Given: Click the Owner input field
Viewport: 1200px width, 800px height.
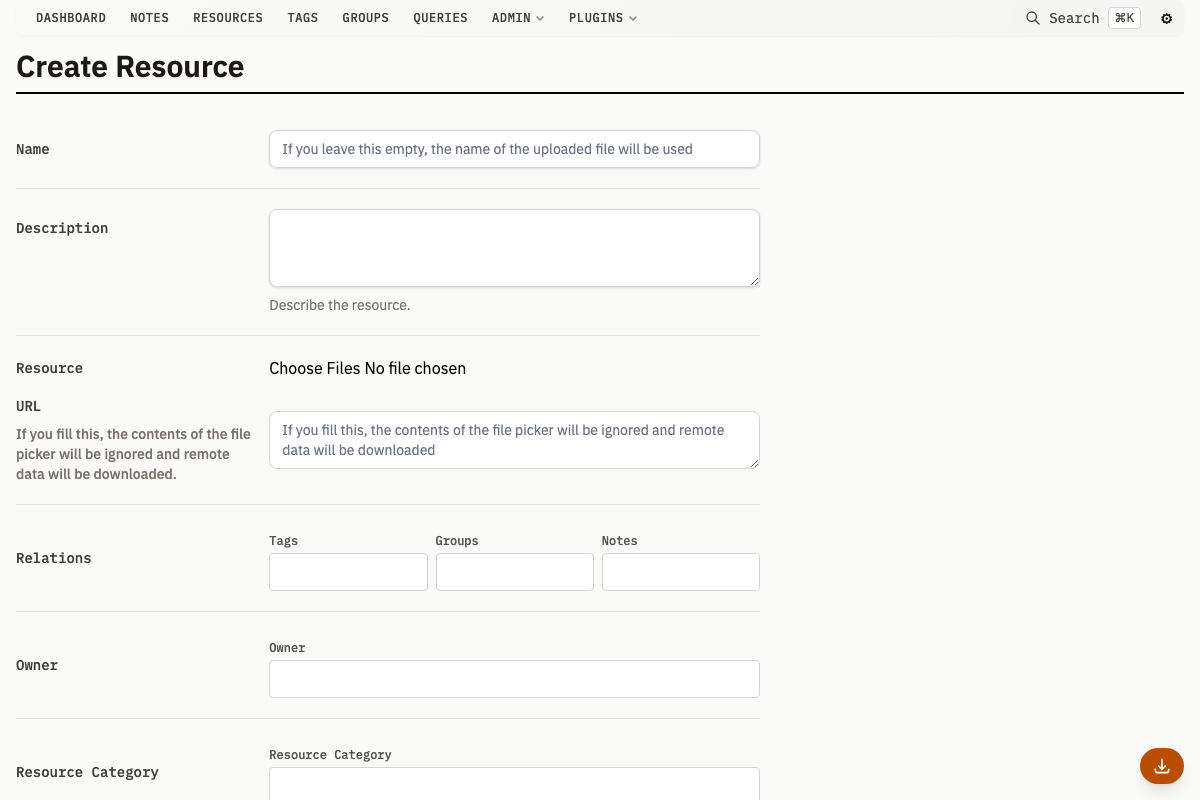Looking at the screenshot, I should point(514,678).
